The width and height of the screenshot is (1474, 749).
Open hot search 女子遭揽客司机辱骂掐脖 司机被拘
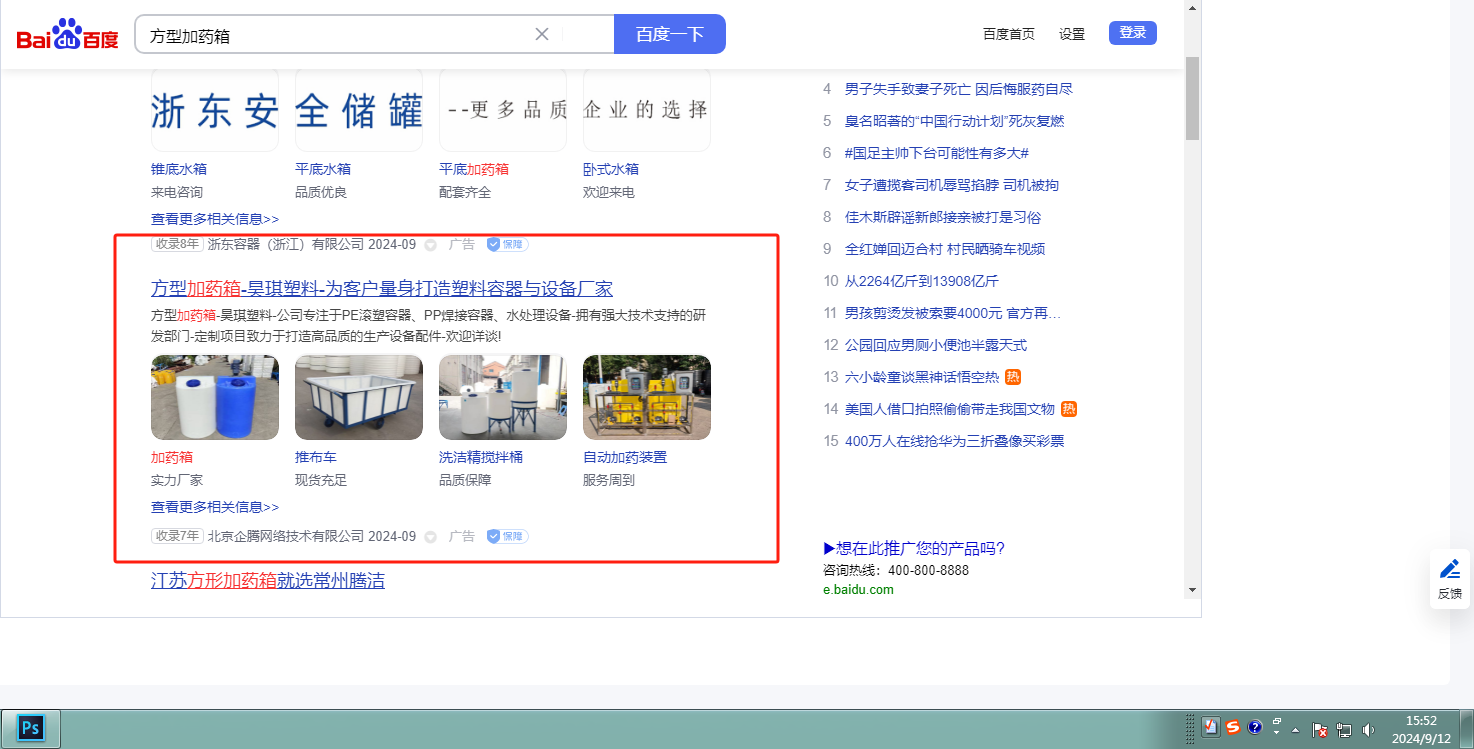952,185
